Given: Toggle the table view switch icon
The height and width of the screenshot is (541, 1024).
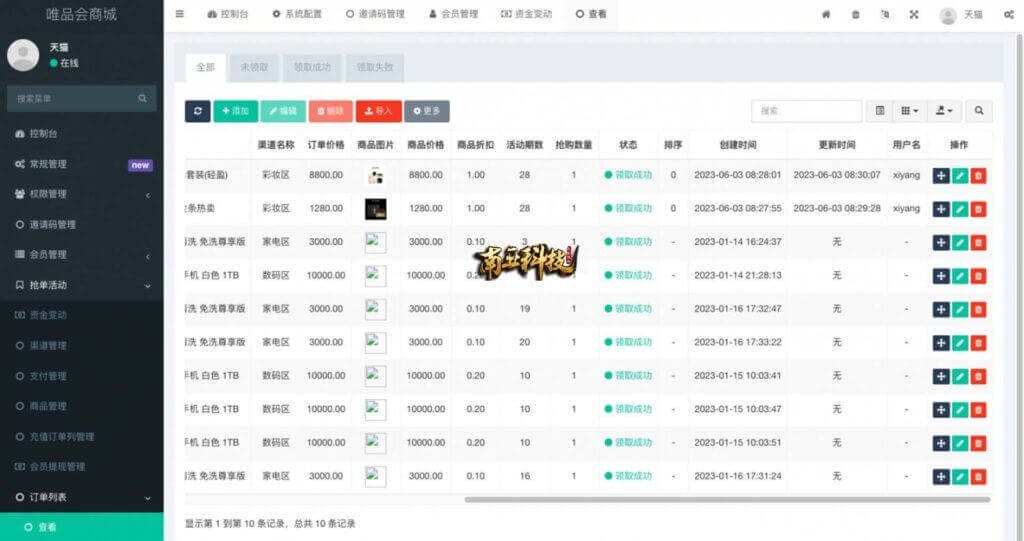Looking at the screenshot, I should [880, 111].
